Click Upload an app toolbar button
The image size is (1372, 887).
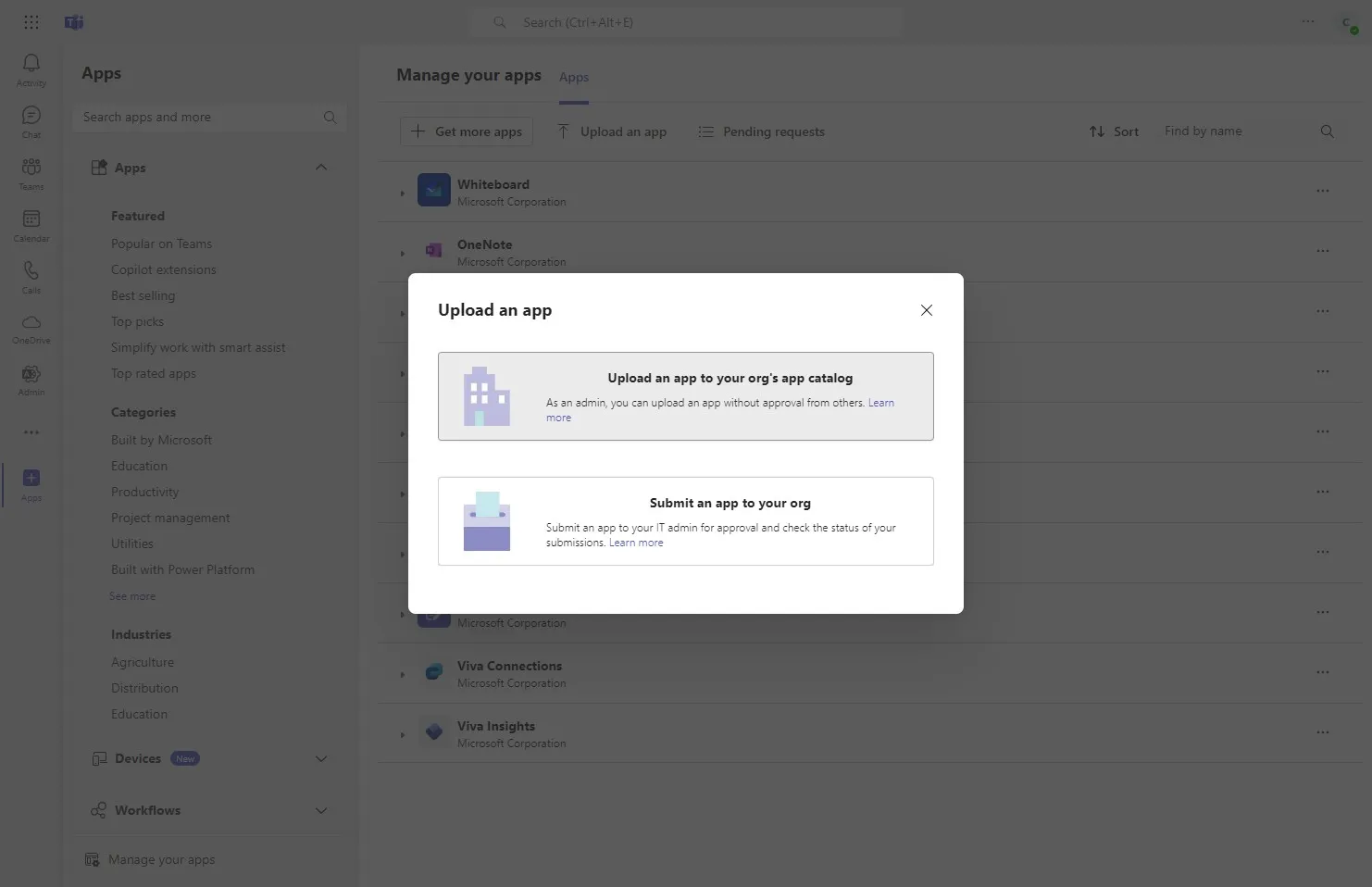(x=612, y=131)
